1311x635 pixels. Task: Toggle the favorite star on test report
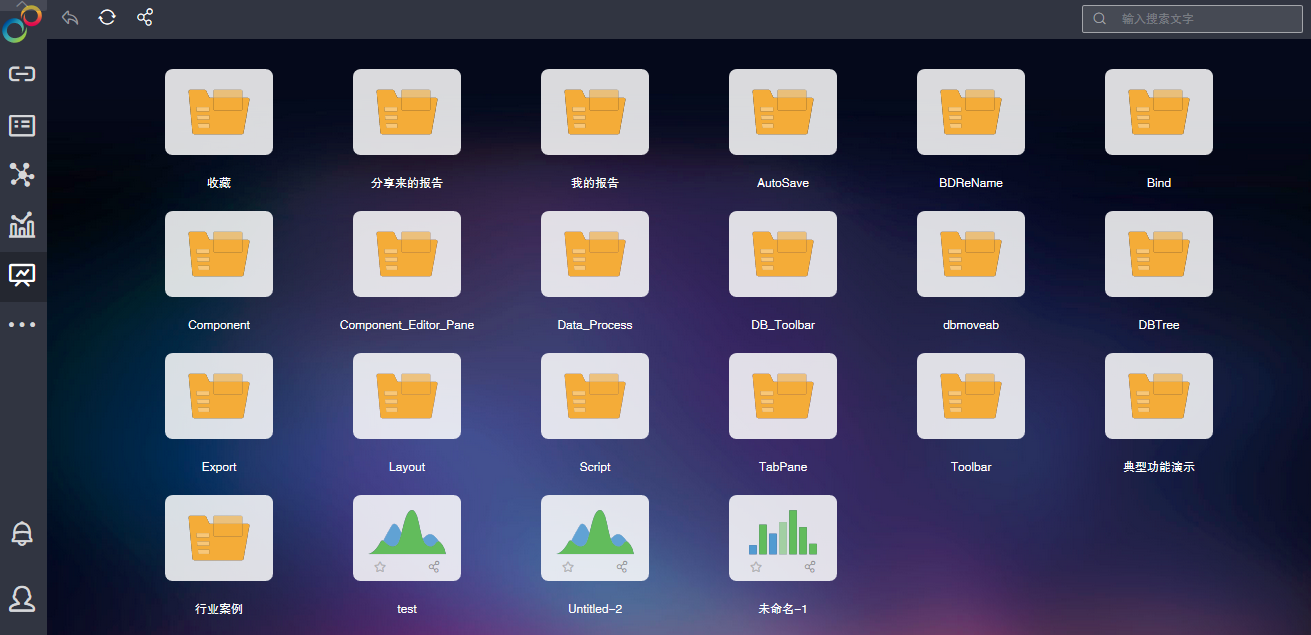(x=380, y=567)
